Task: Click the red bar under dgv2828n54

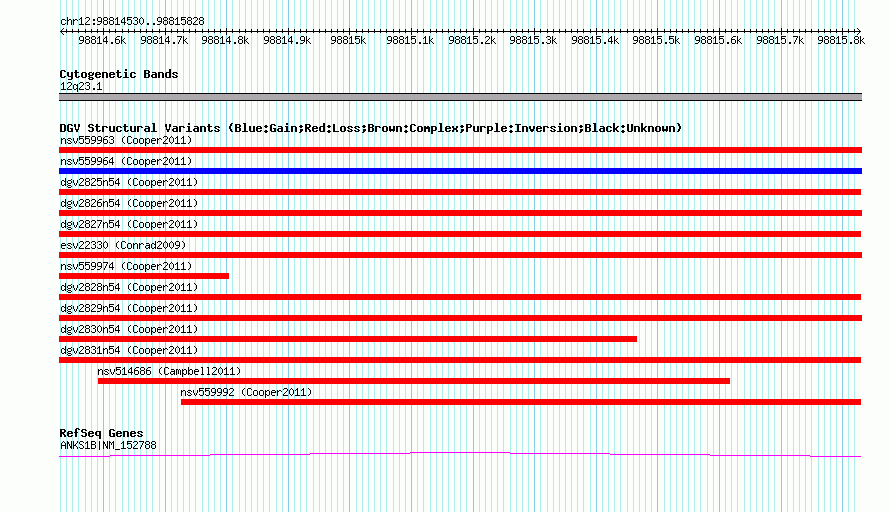Action: pyautogui.click(x=460, y=297)
